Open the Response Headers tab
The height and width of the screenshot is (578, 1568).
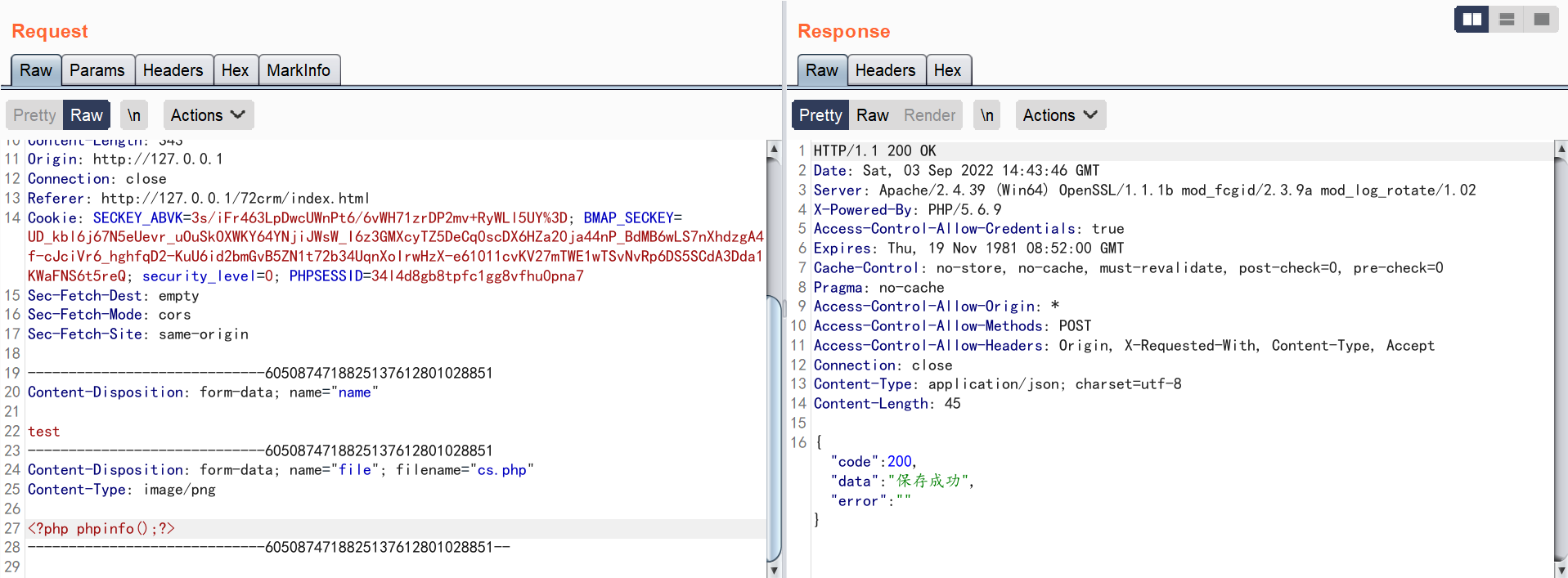tap(886, 70)
